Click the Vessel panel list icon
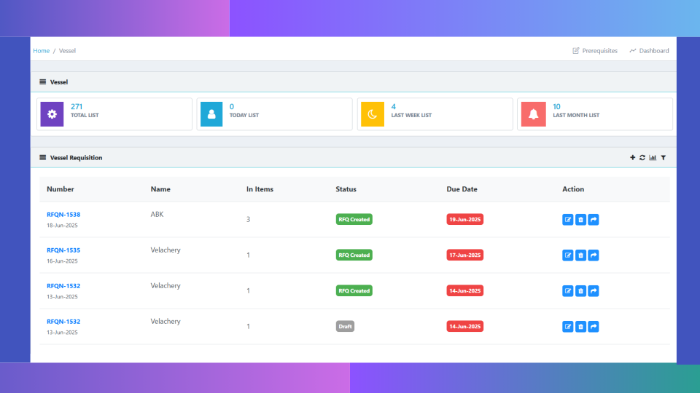 pyautogui.click(x=42, y=82)
